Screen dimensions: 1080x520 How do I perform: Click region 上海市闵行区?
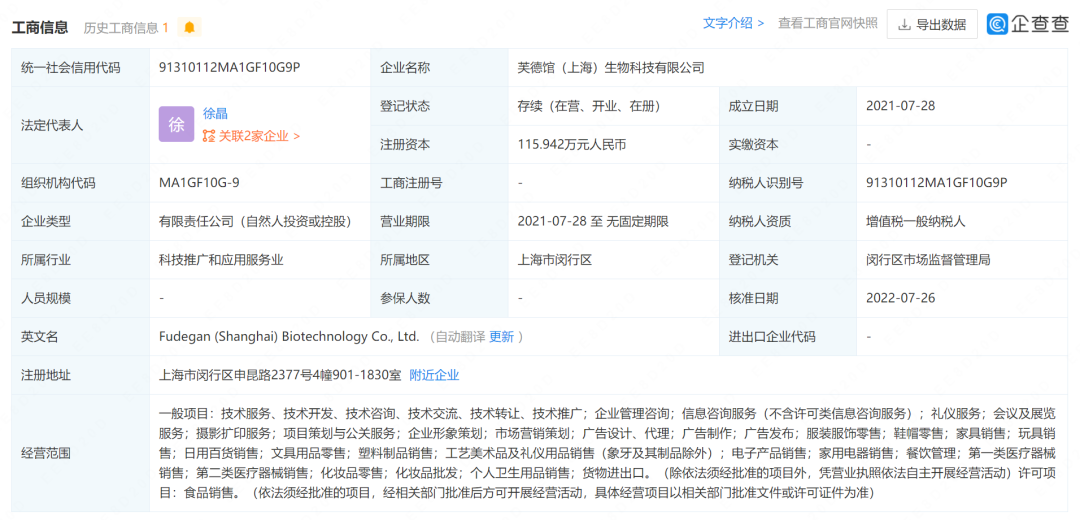click(x=554, y=260)
